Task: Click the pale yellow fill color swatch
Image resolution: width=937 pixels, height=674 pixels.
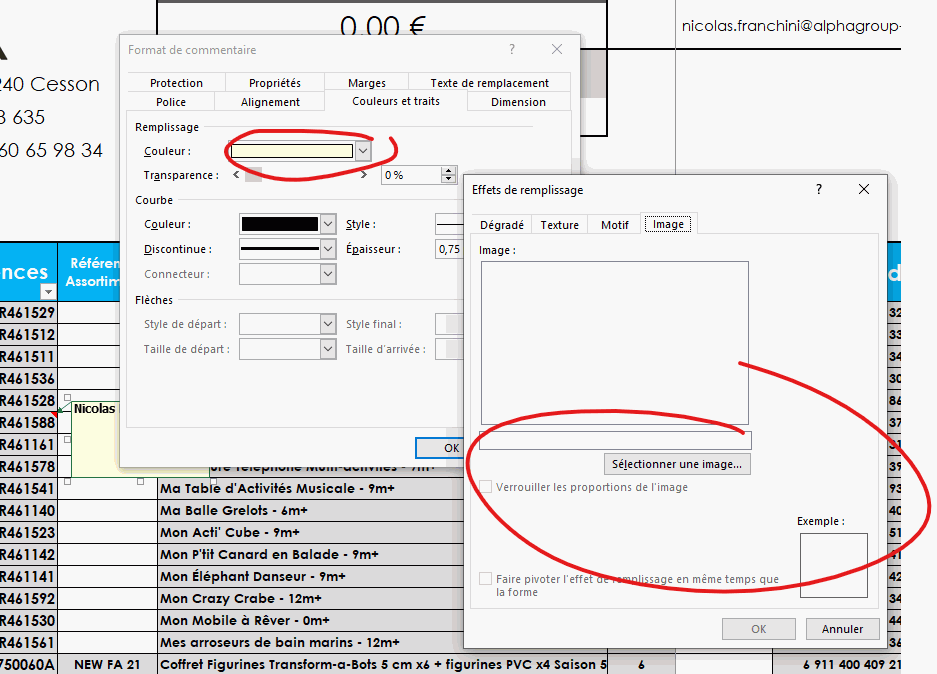Action: [292, 151]
